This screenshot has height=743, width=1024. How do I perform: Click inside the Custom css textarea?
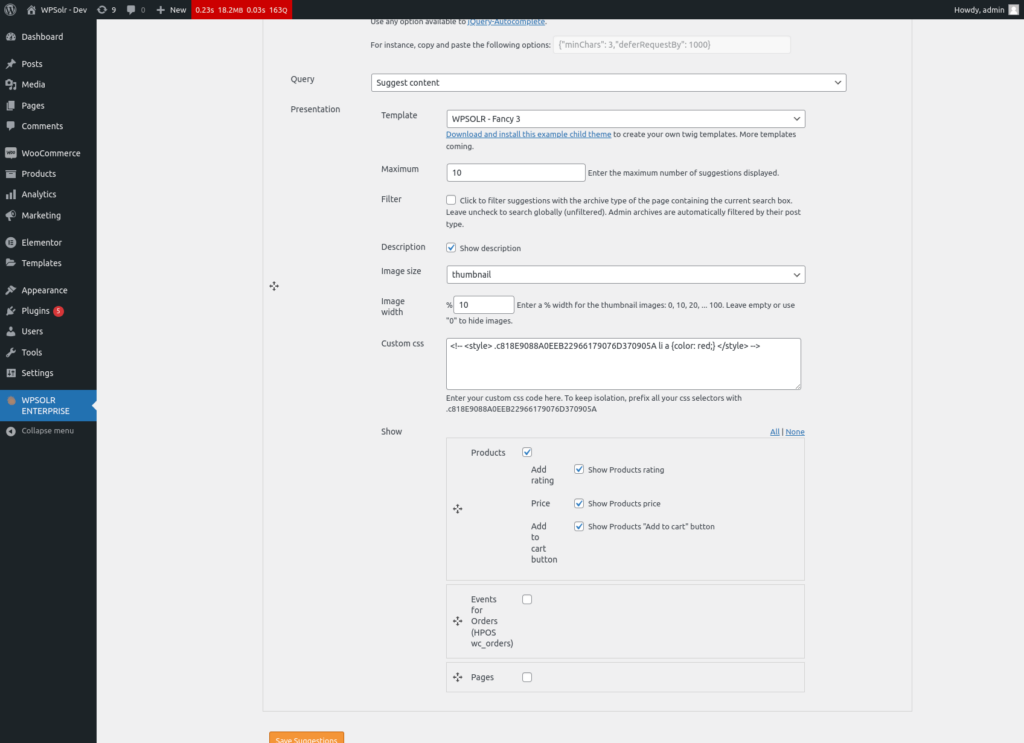pyautogui.click(x=624, y=364)
